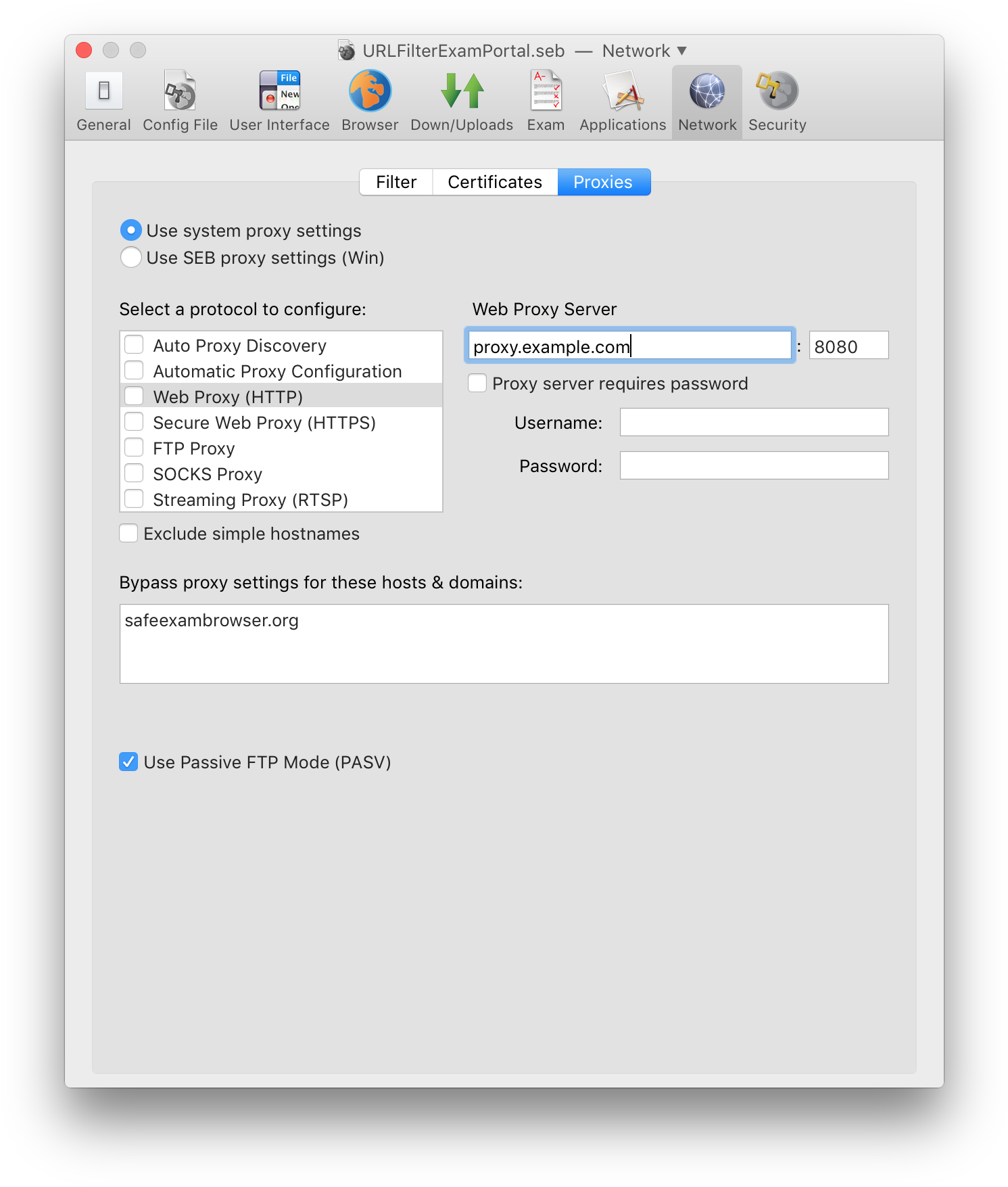Click the proxy.example.com server field
The width and height of the screenshot is (1008, 1187).
(630, 346)
